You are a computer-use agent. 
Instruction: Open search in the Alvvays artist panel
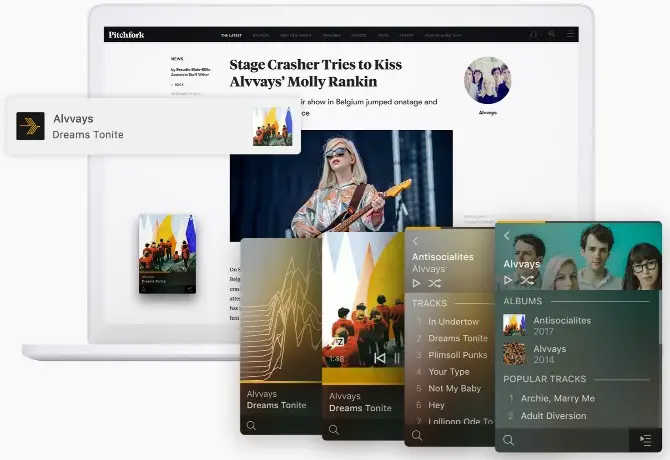pyautogui.click(x=508, y=440)
